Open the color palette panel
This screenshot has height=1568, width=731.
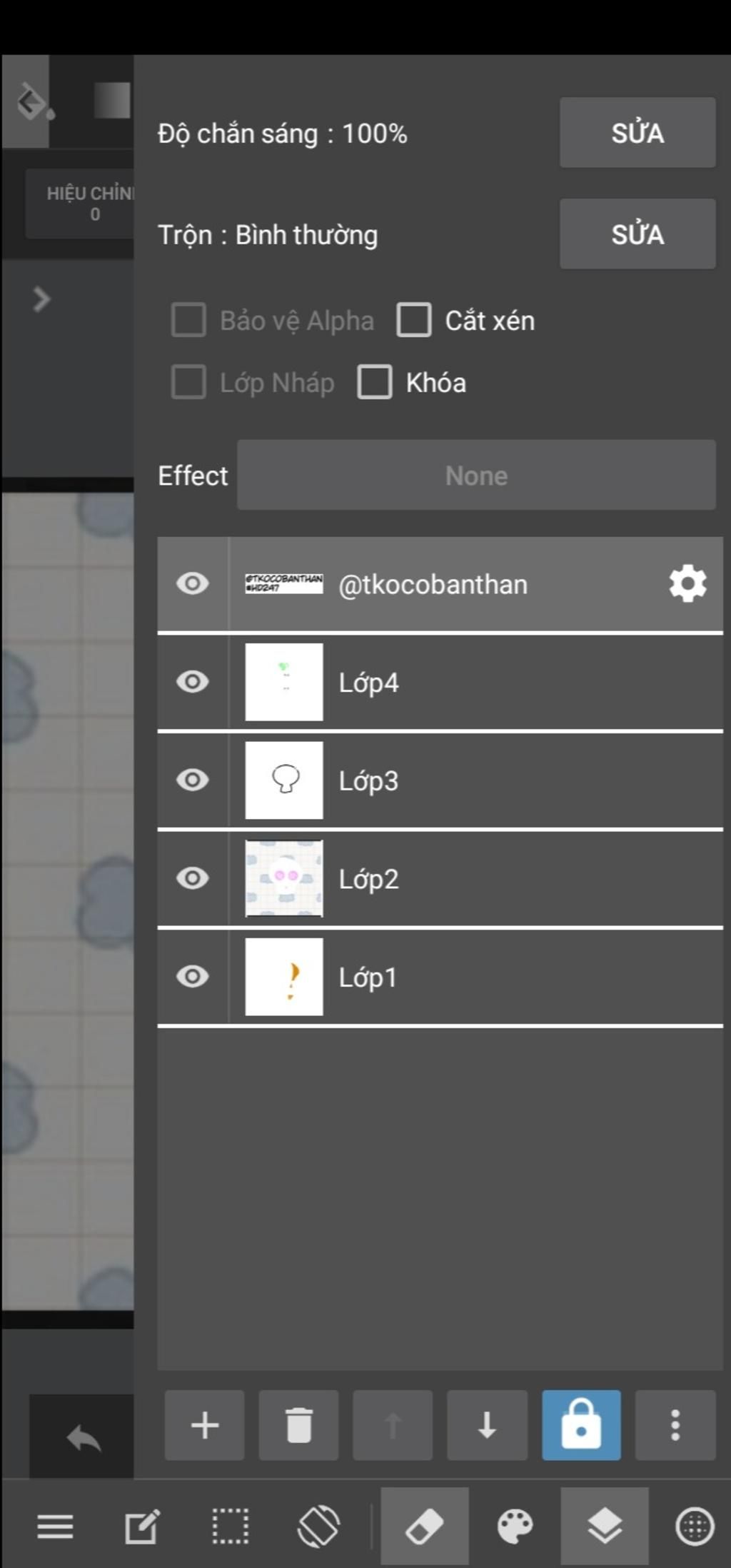[x=515, y=1527]
